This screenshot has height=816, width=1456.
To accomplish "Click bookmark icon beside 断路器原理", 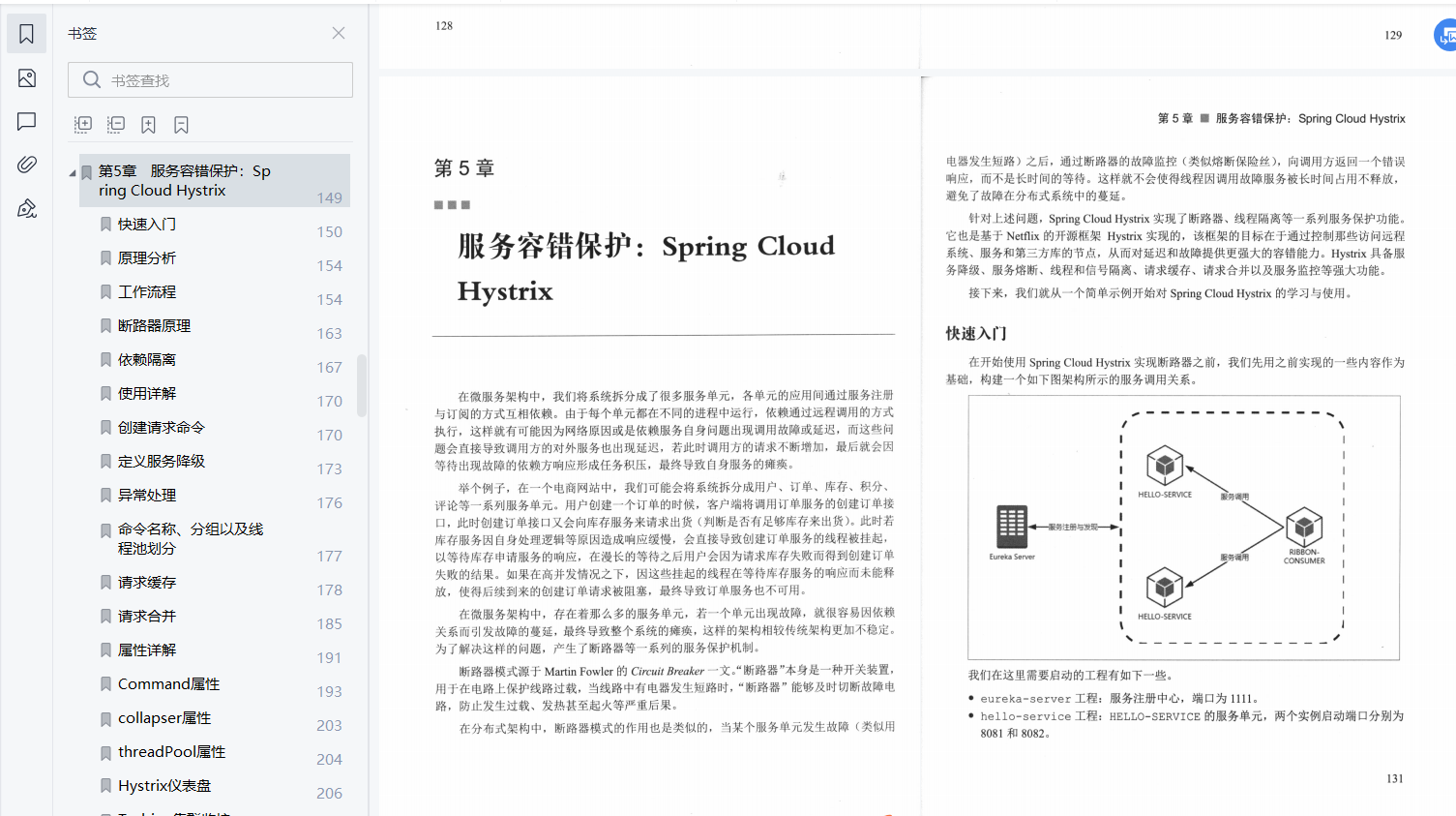I will 105,326.
